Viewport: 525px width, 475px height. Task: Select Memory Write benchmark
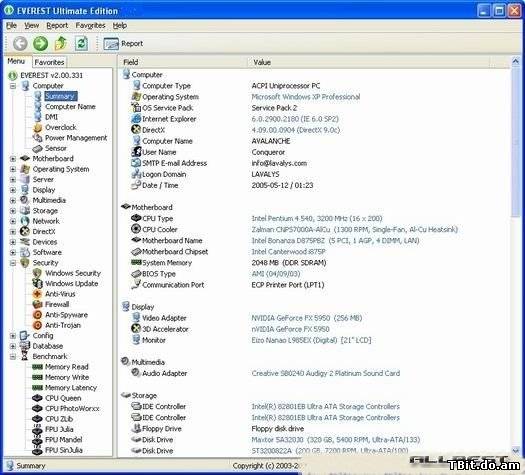pyautogui.click(x=67, y=377)
